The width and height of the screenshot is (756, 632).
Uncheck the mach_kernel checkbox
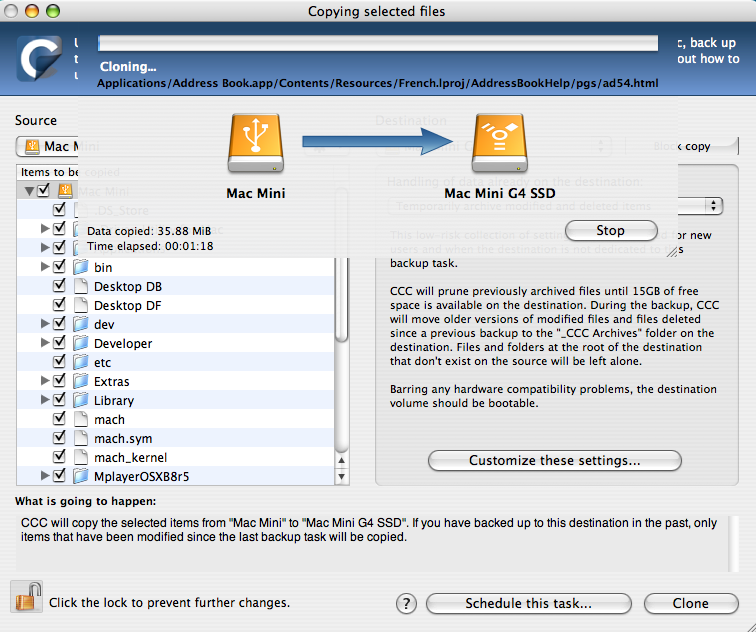59,457
